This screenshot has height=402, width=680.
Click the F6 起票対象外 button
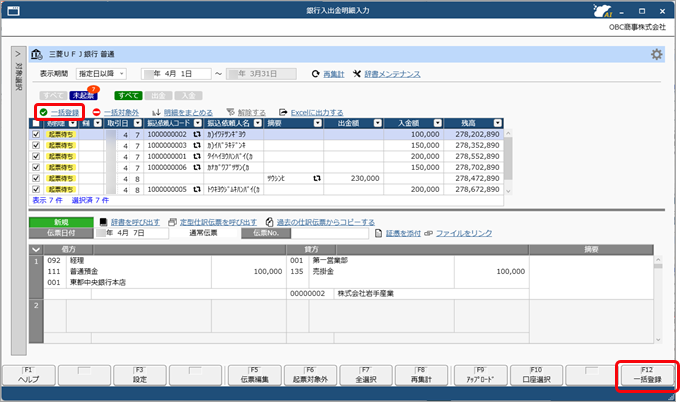310,375
